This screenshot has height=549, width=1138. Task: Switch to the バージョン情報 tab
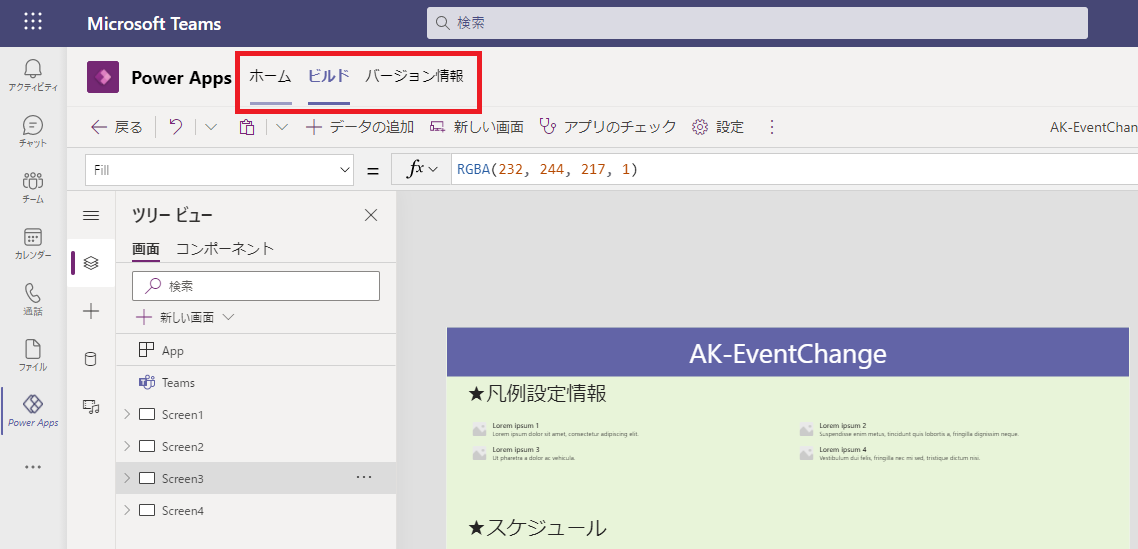click(x=414, y=76)
